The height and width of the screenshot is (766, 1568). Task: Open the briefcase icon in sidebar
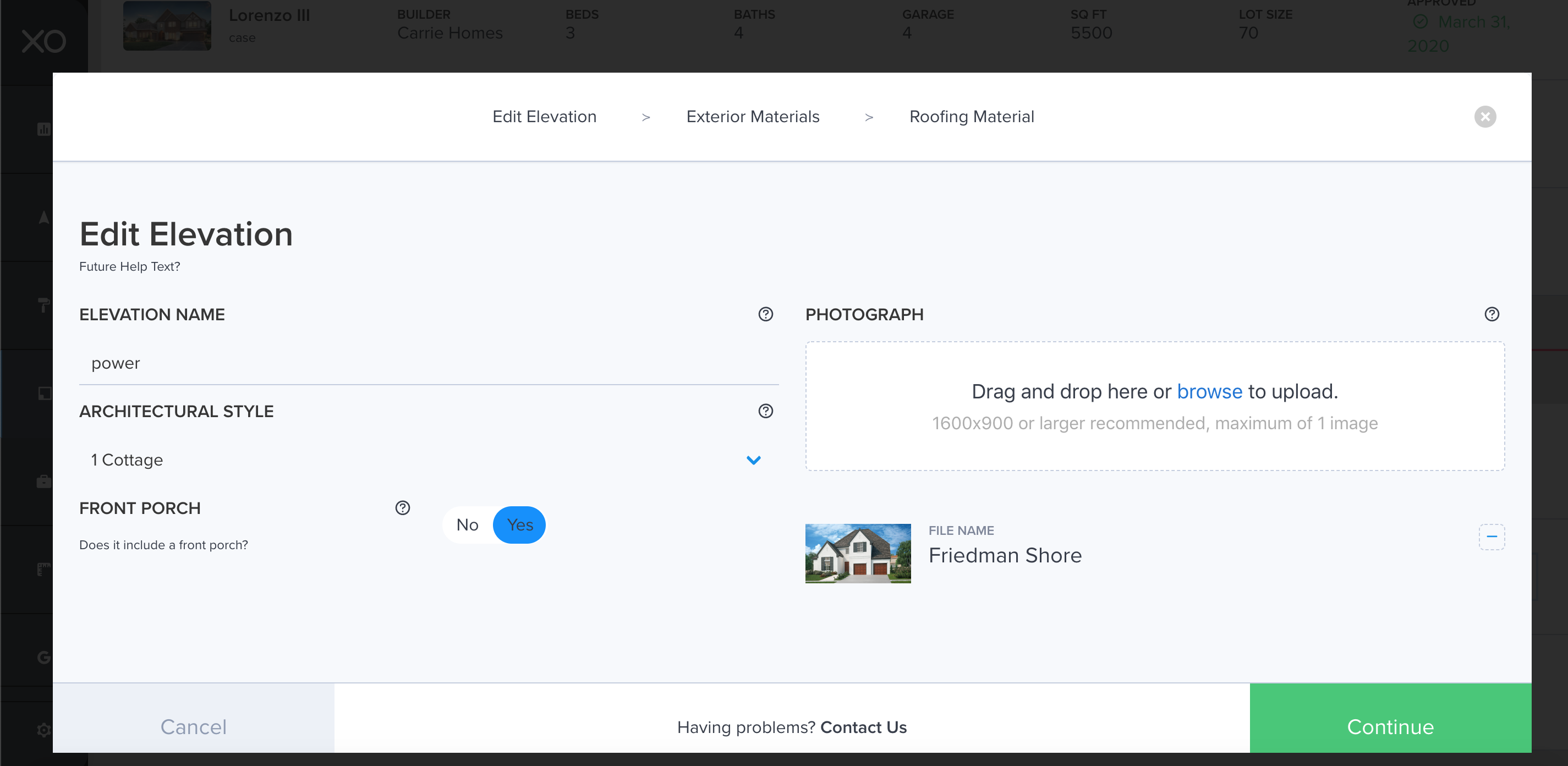coord(44,482)
